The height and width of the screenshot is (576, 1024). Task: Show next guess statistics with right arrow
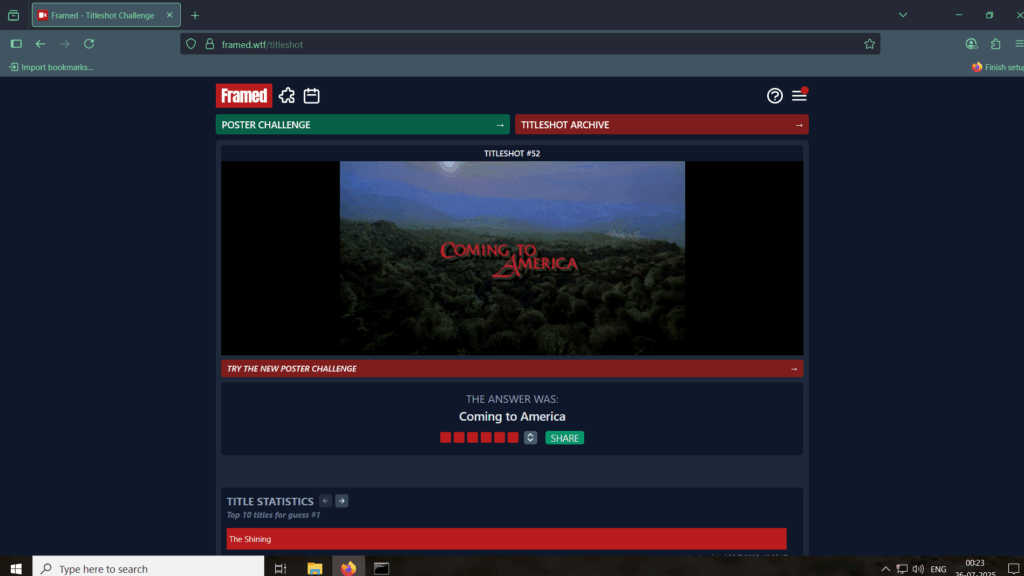tap(341, 501)
